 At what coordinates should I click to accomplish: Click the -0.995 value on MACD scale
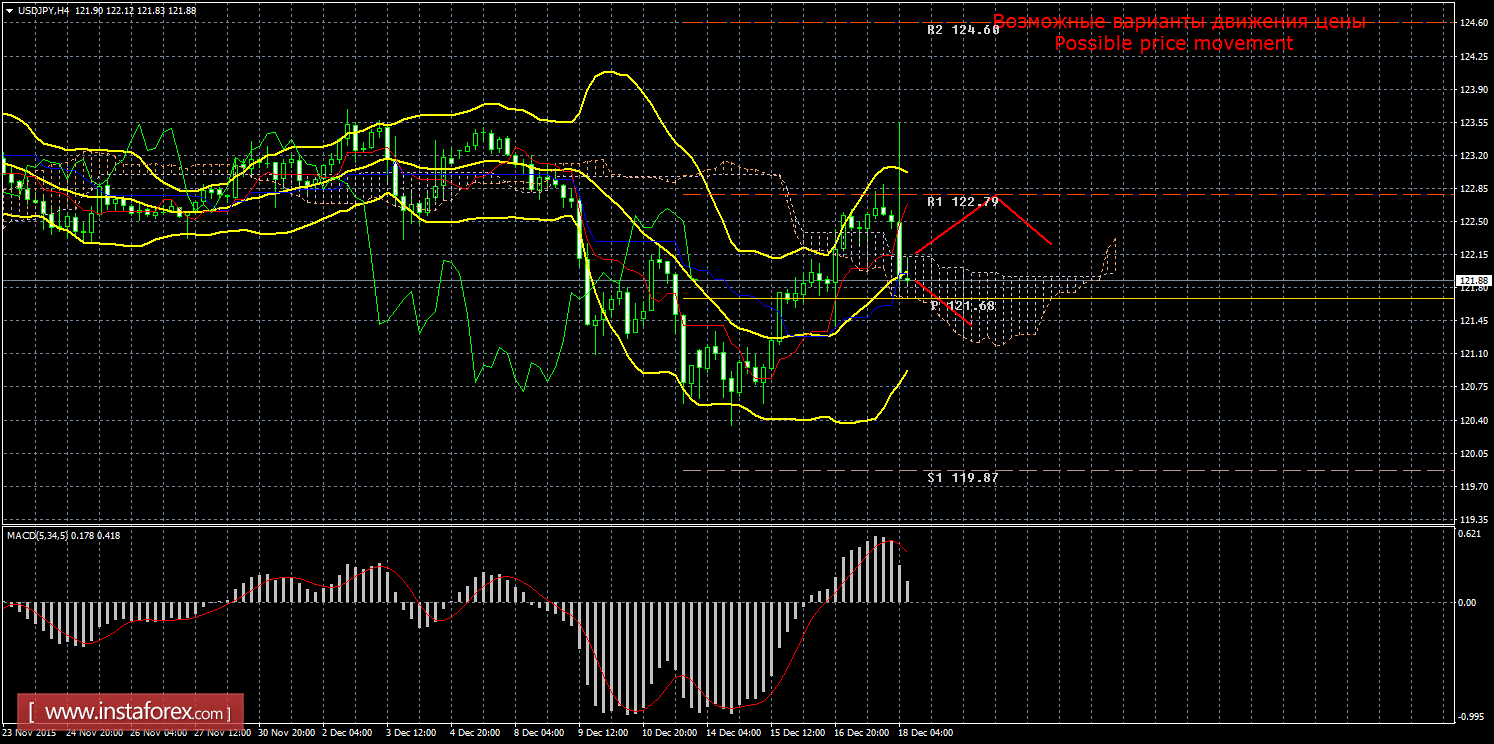pyautogui.click(x=1470, y=716)
